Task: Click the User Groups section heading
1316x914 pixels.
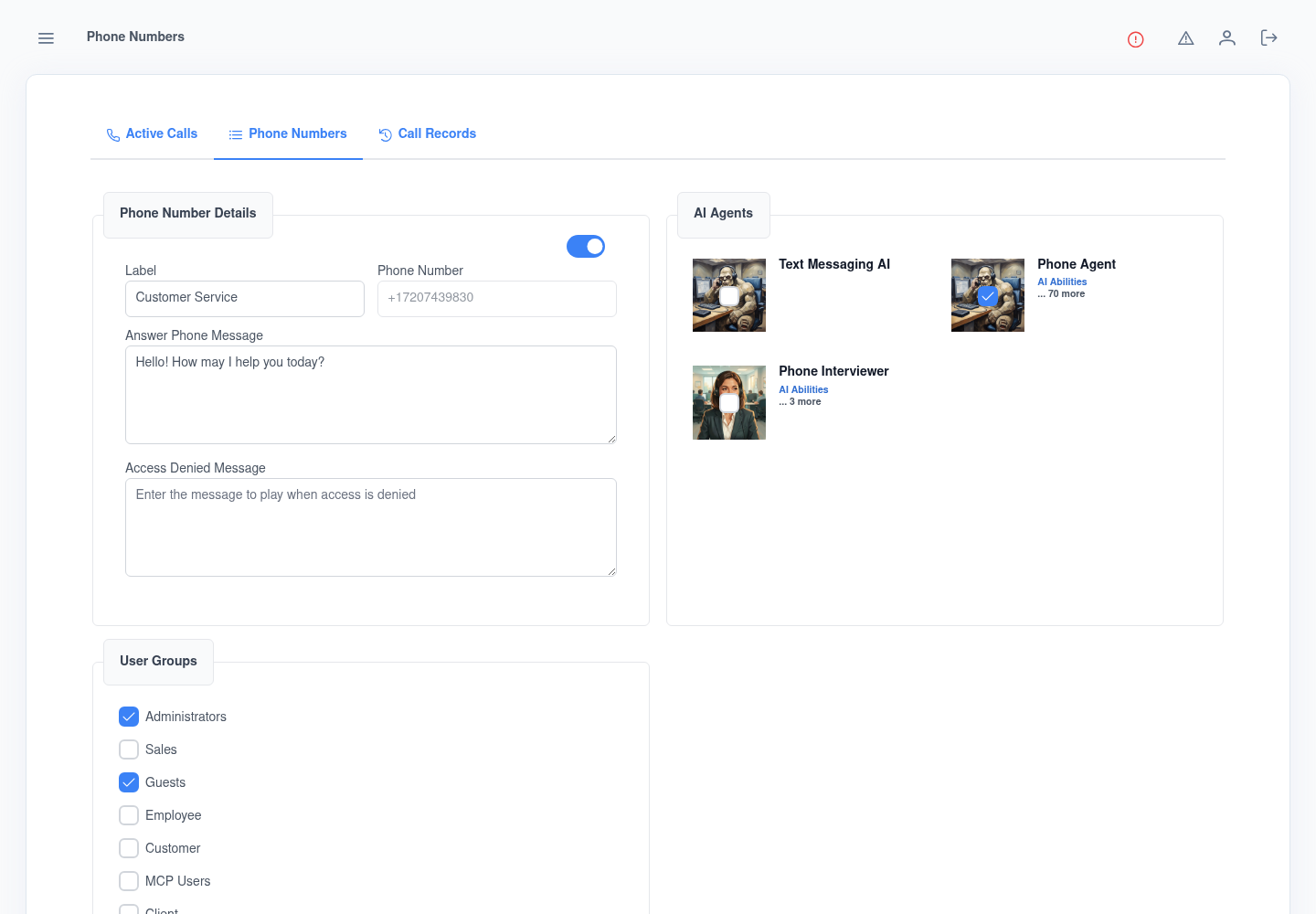Action: click(158, 661)
